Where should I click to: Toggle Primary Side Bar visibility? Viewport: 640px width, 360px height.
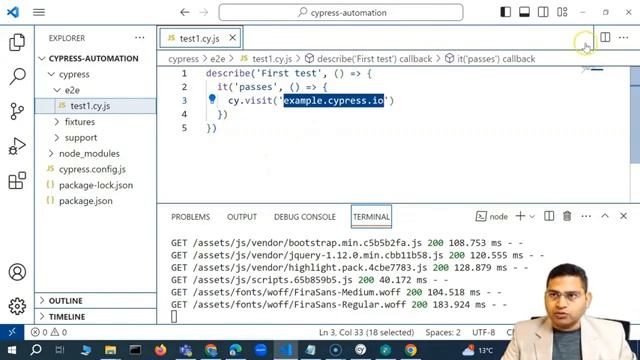(505, 12)
